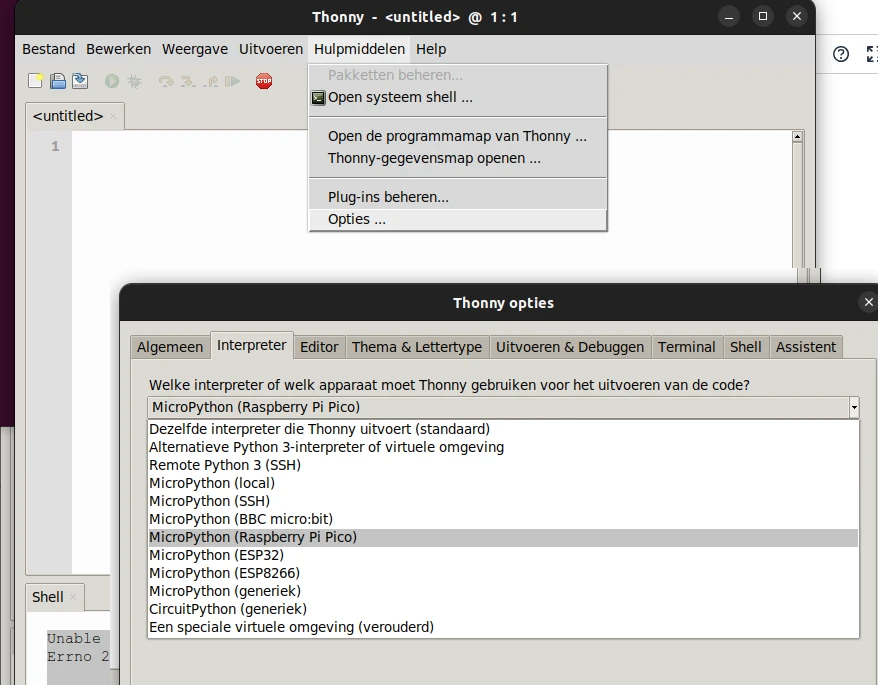Click the Step into toolbar icon

(188, 82)
